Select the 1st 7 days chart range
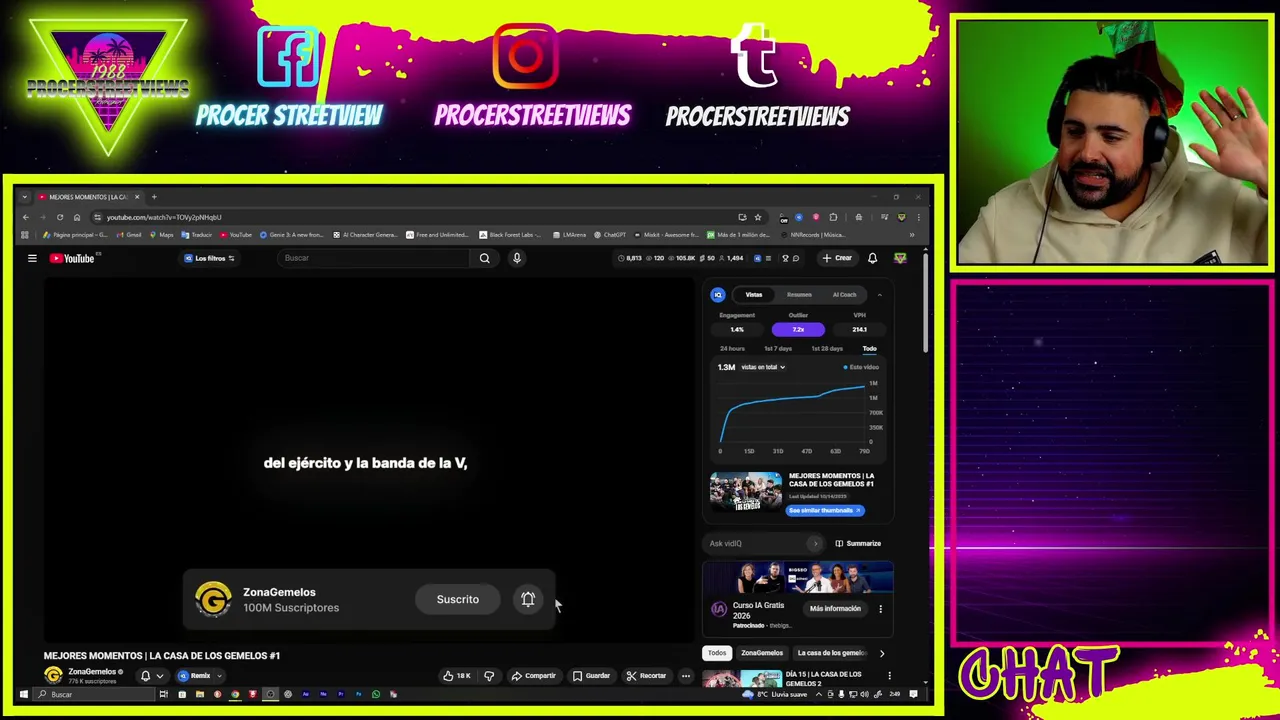1280x720 pixels. click(x=778, y=349)
